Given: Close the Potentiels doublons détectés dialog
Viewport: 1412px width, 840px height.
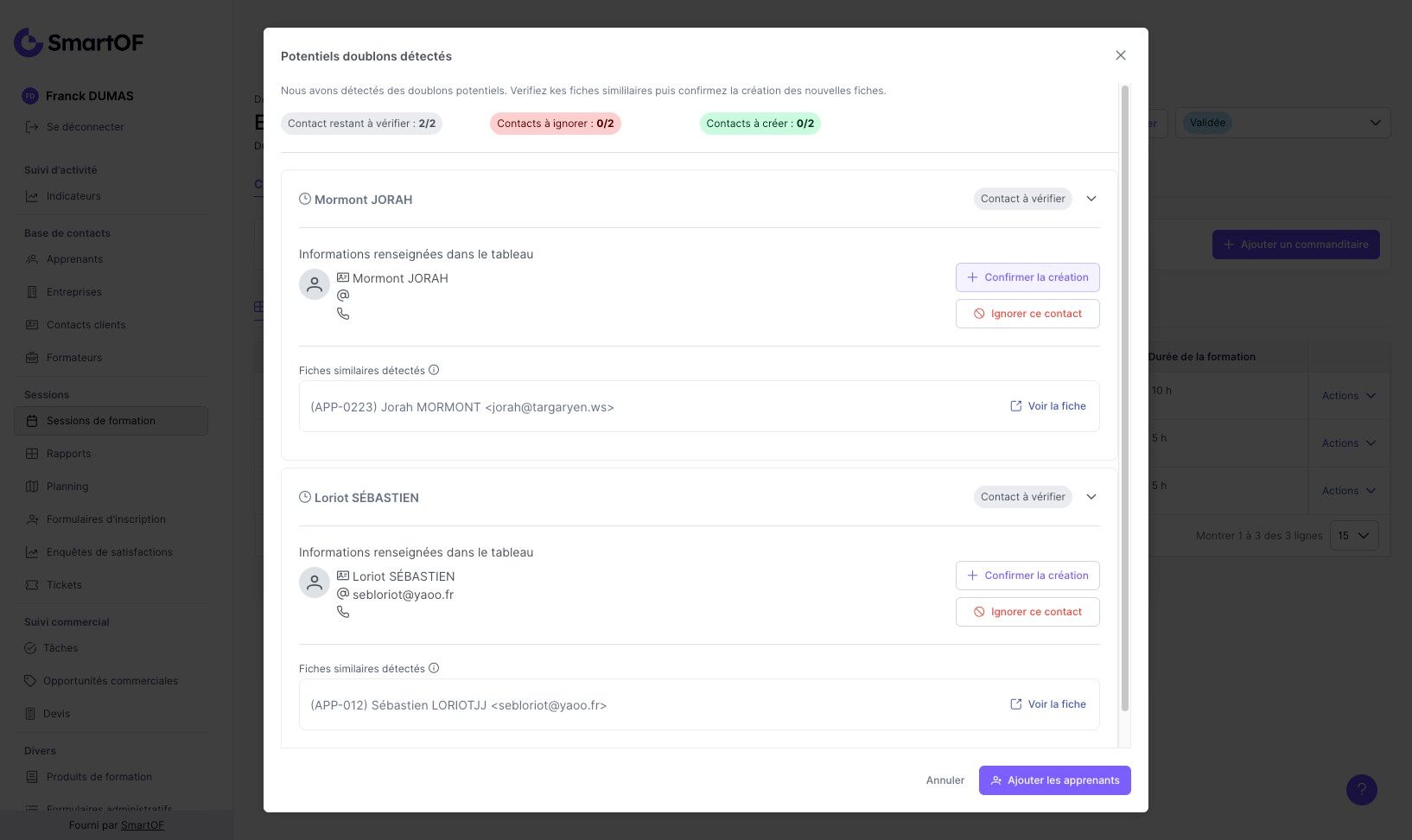Looking at the screenshot, I should tap(1121, 55).
